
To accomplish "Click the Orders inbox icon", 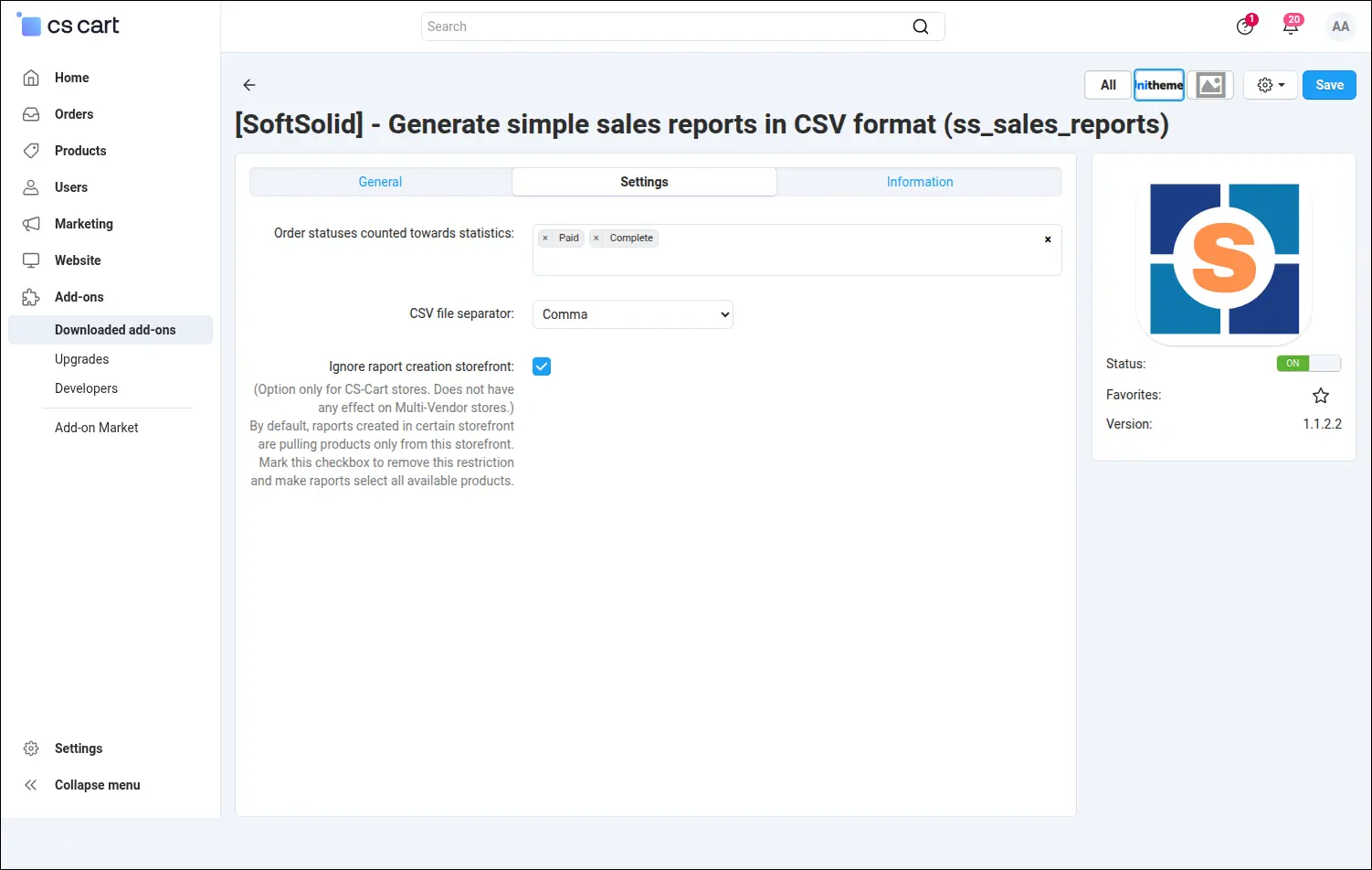I will [31, 114].
